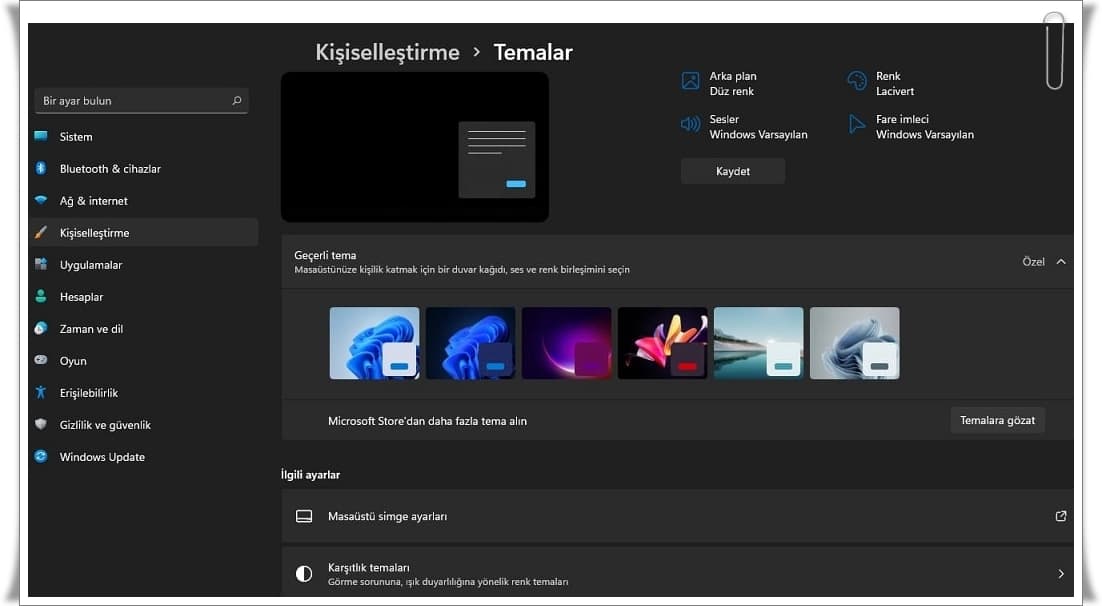Open Karşıtlık temaları via right chevron
1102x606 pixels.
(x=1061, y=574)
